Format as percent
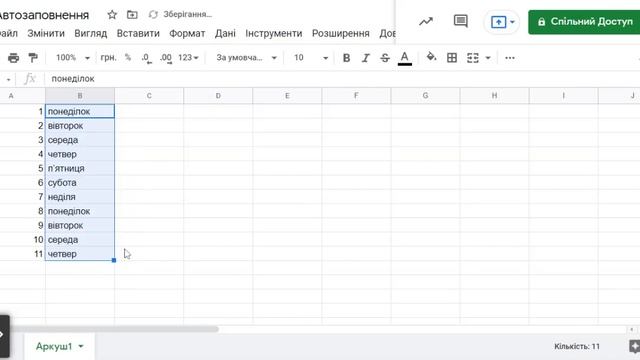This screenshot has height=360, width=640. 128,58
